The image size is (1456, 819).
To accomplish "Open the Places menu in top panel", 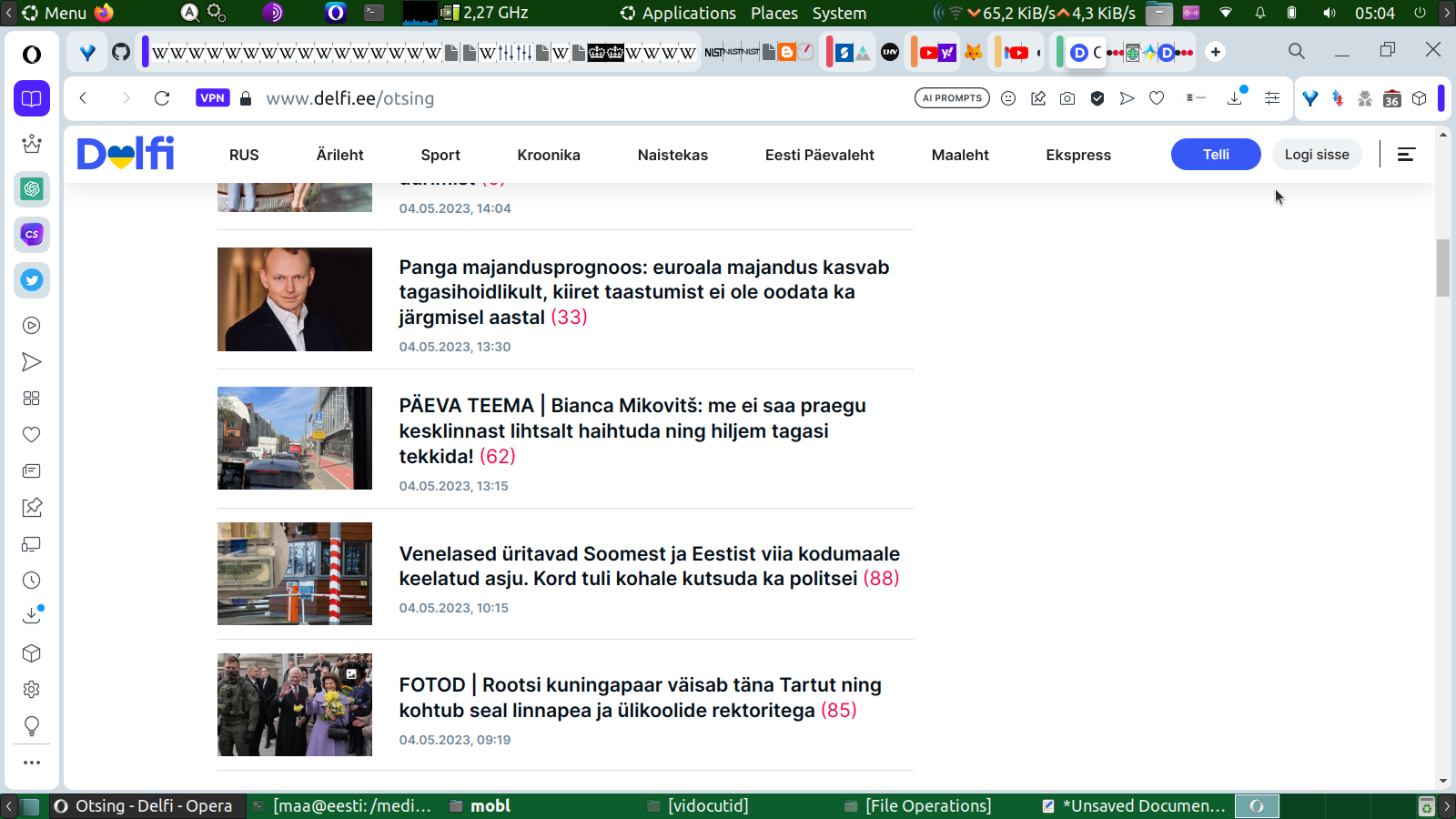I will click(774, 13).
